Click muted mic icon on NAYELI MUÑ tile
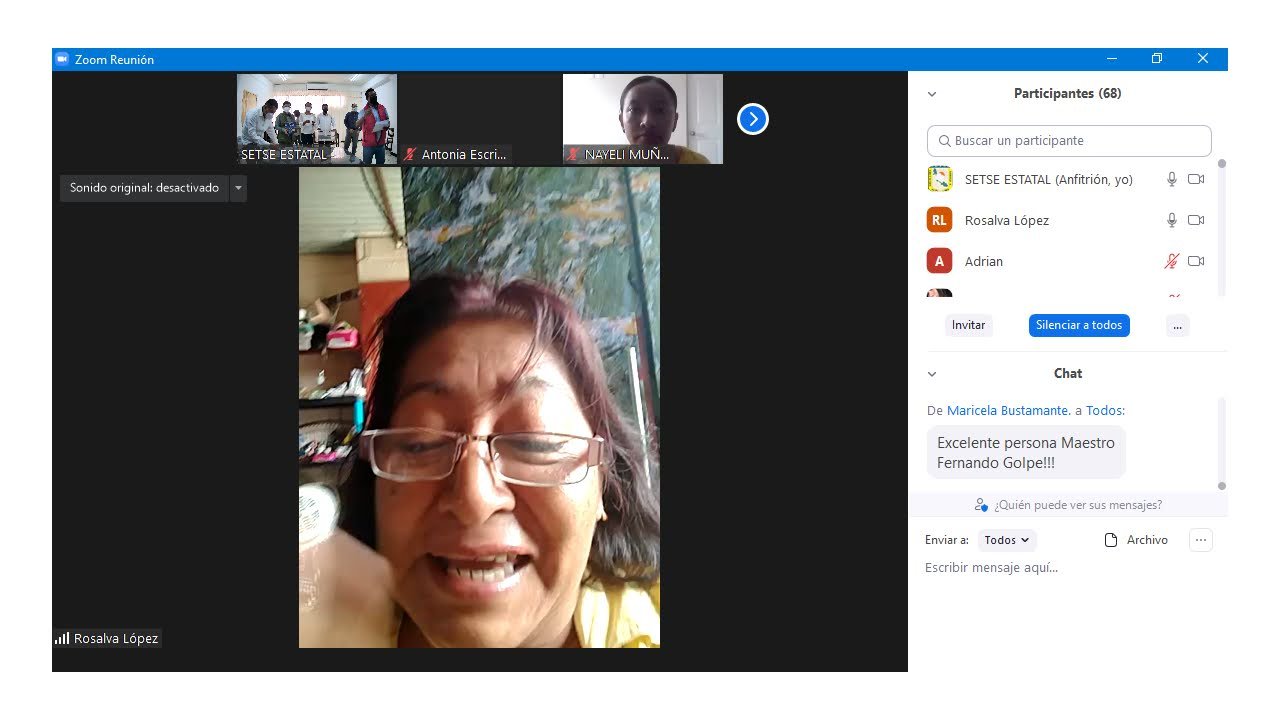The height and width of the screenshot is (720, 1280). point(573,155)
